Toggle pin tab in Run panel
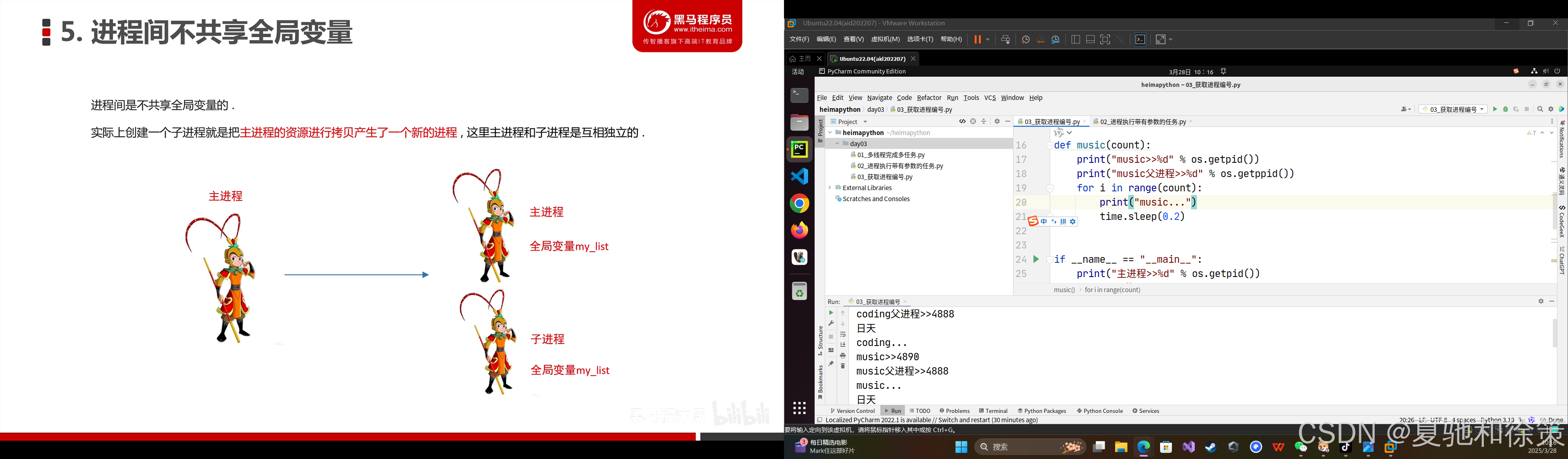Viewport: 1568px width, 459px height. (x=831, y=364)
